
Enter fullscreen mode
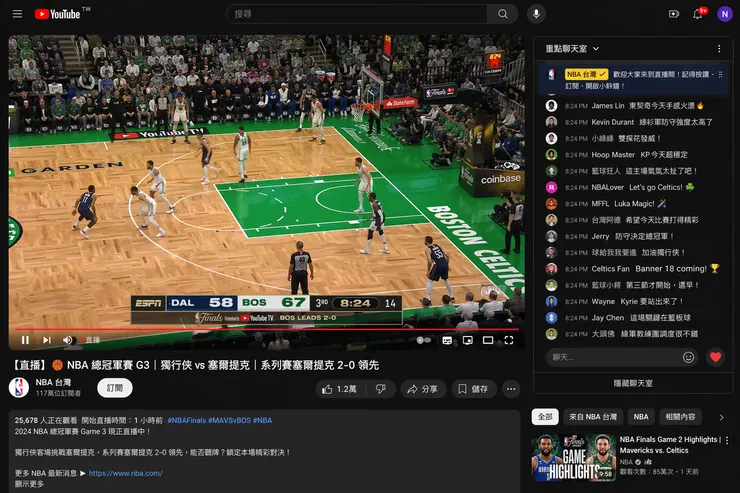click(509, 340)
